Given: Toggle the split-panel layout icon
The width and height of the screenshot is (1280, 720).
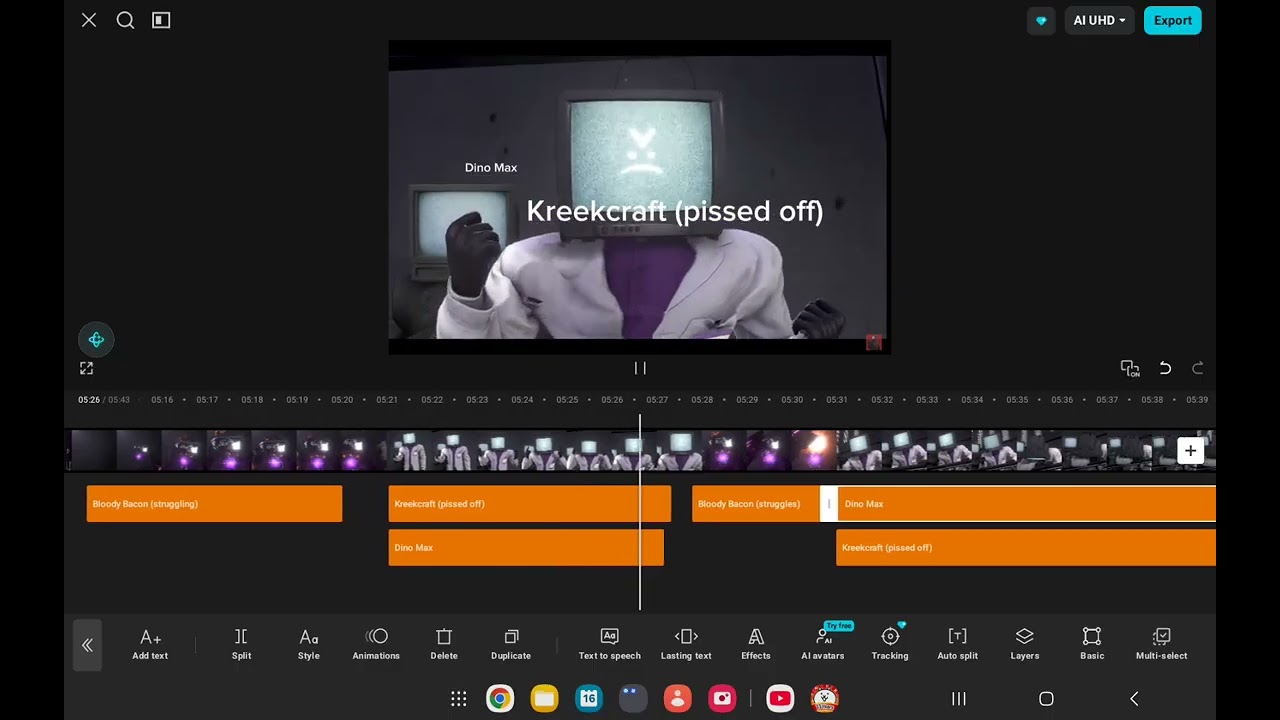Looking at the screenshot, I should [x=161, y=20].
